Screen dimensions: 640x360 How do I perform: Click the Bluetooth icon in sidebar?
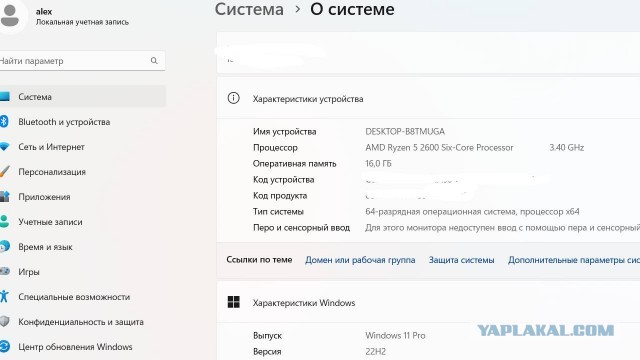pos(4,121)
